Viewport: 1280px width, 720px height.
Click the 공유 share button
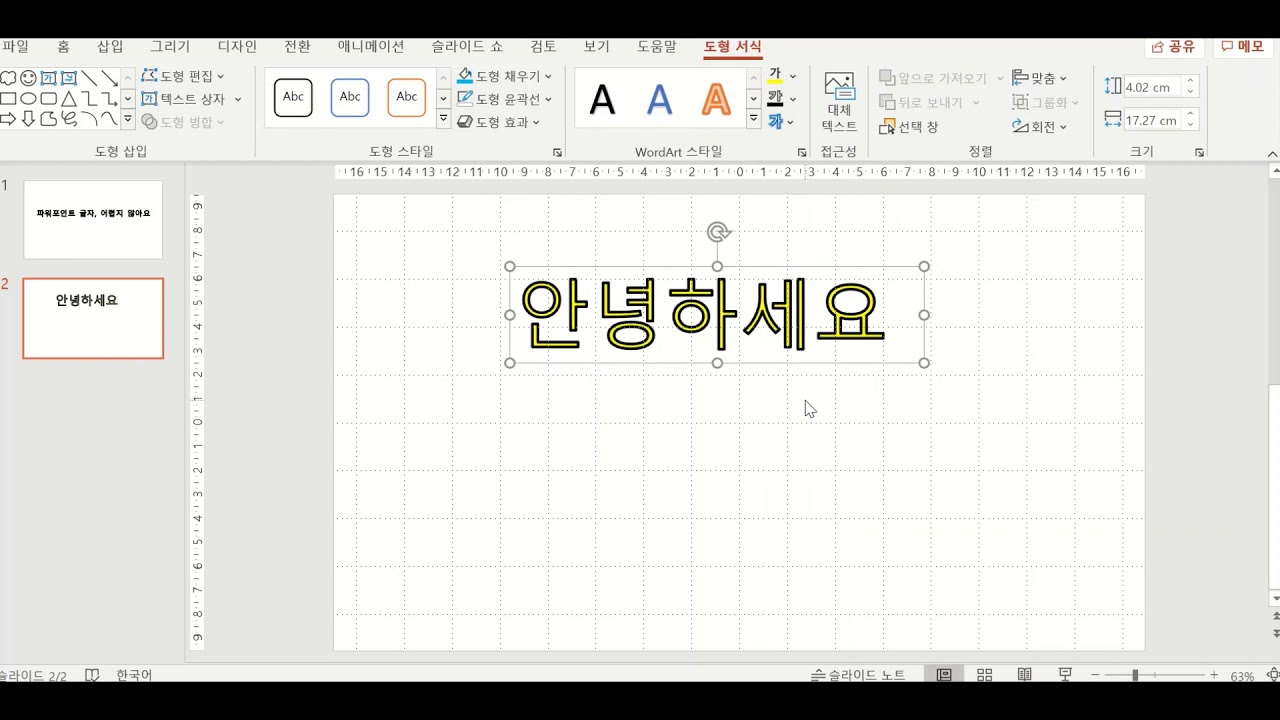pyautogui.click(x=1174, y=47)
